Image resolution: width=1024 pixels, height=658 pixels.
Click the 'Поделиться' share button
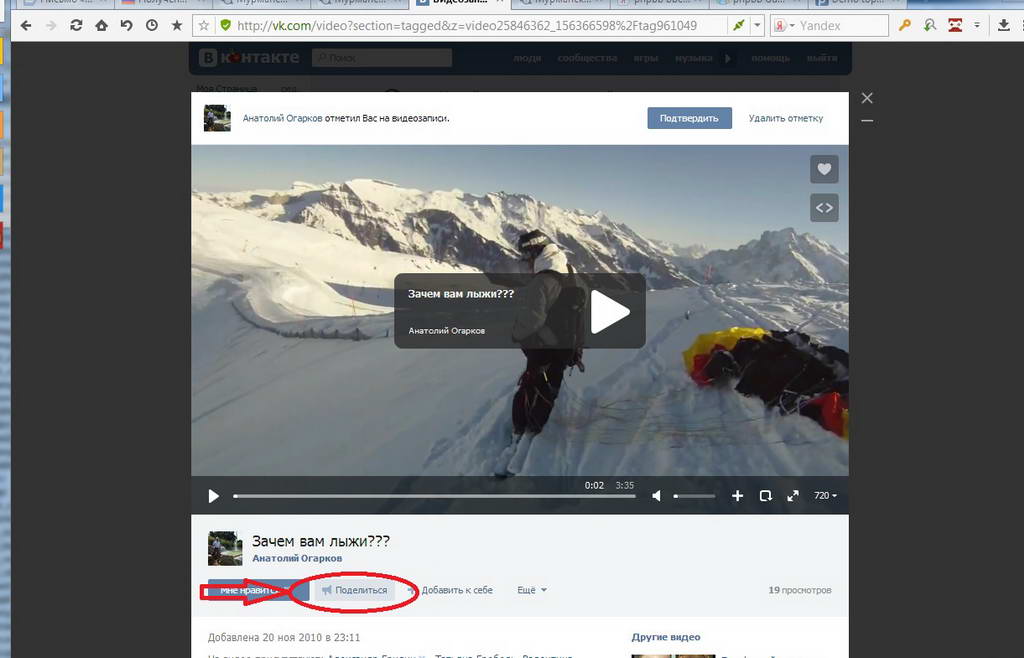pyautogui.click(x=355, y=590)
